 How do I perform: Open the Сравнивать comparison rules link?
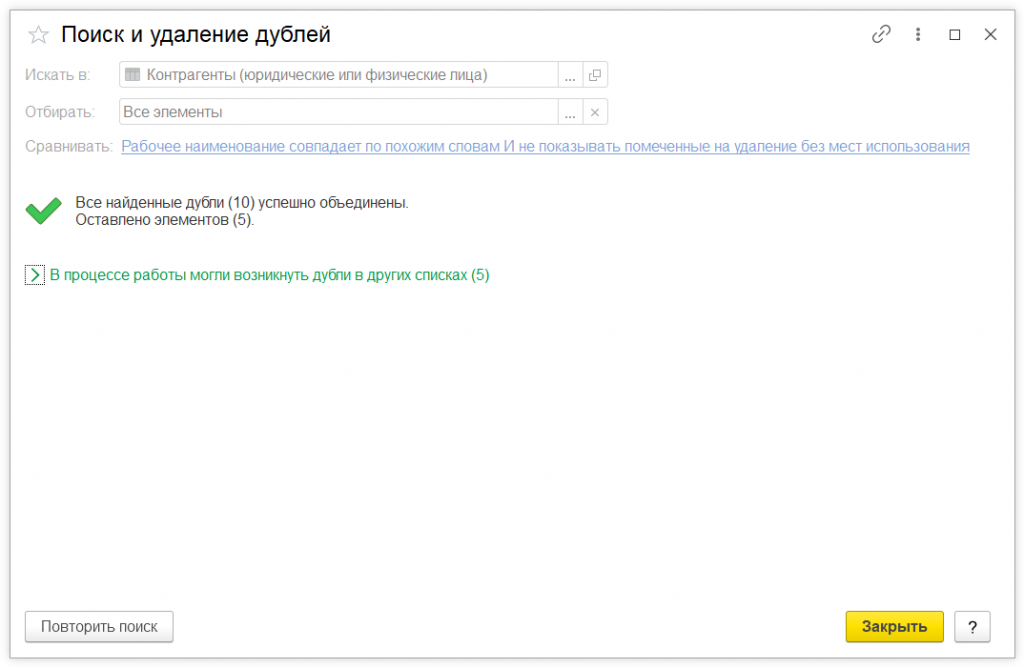tap(545, 146)
